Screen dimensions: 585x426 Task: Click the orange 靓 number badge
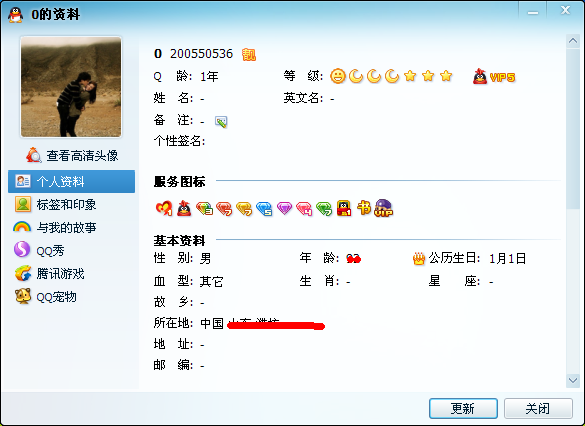pyautogui.click(x=248, y=54)
